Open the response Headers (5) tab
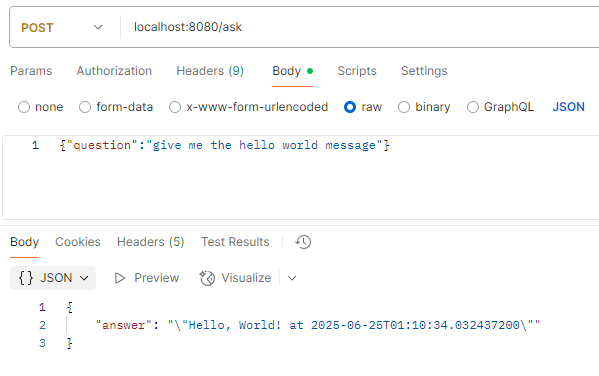 pos(151,242)
